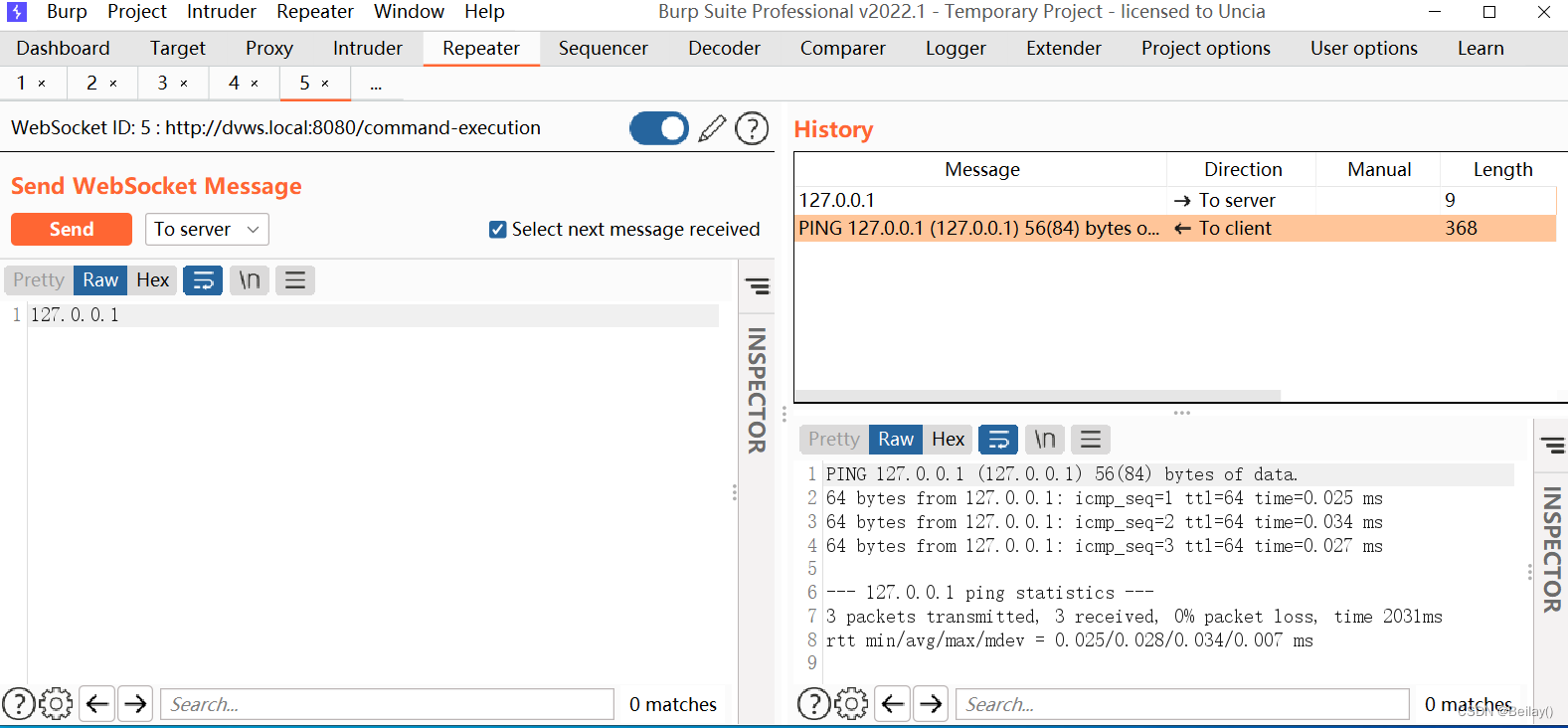Image resolution: width=1568 pixels, height=728 pixels.
Task: Open search help in request editor
Action: (19, 704)
